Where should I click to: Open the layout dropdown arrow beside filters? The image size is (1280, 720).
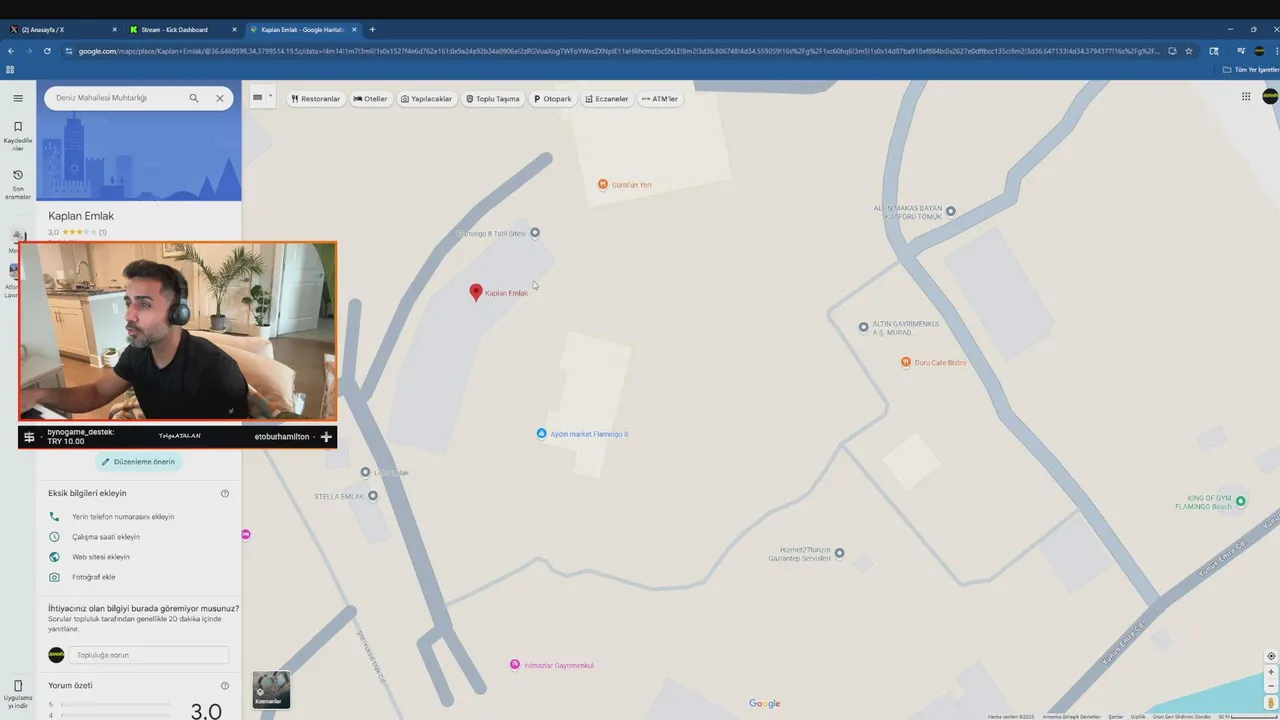[x=270, y=97]
